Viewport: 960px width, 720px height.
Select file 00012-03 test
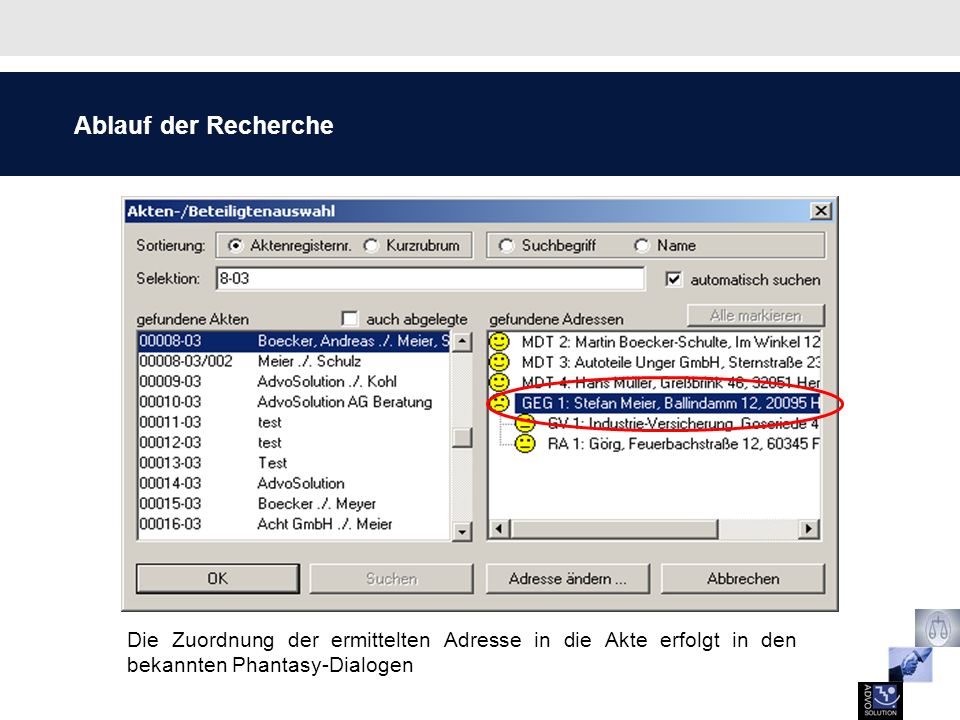click(x=294, y=442)
